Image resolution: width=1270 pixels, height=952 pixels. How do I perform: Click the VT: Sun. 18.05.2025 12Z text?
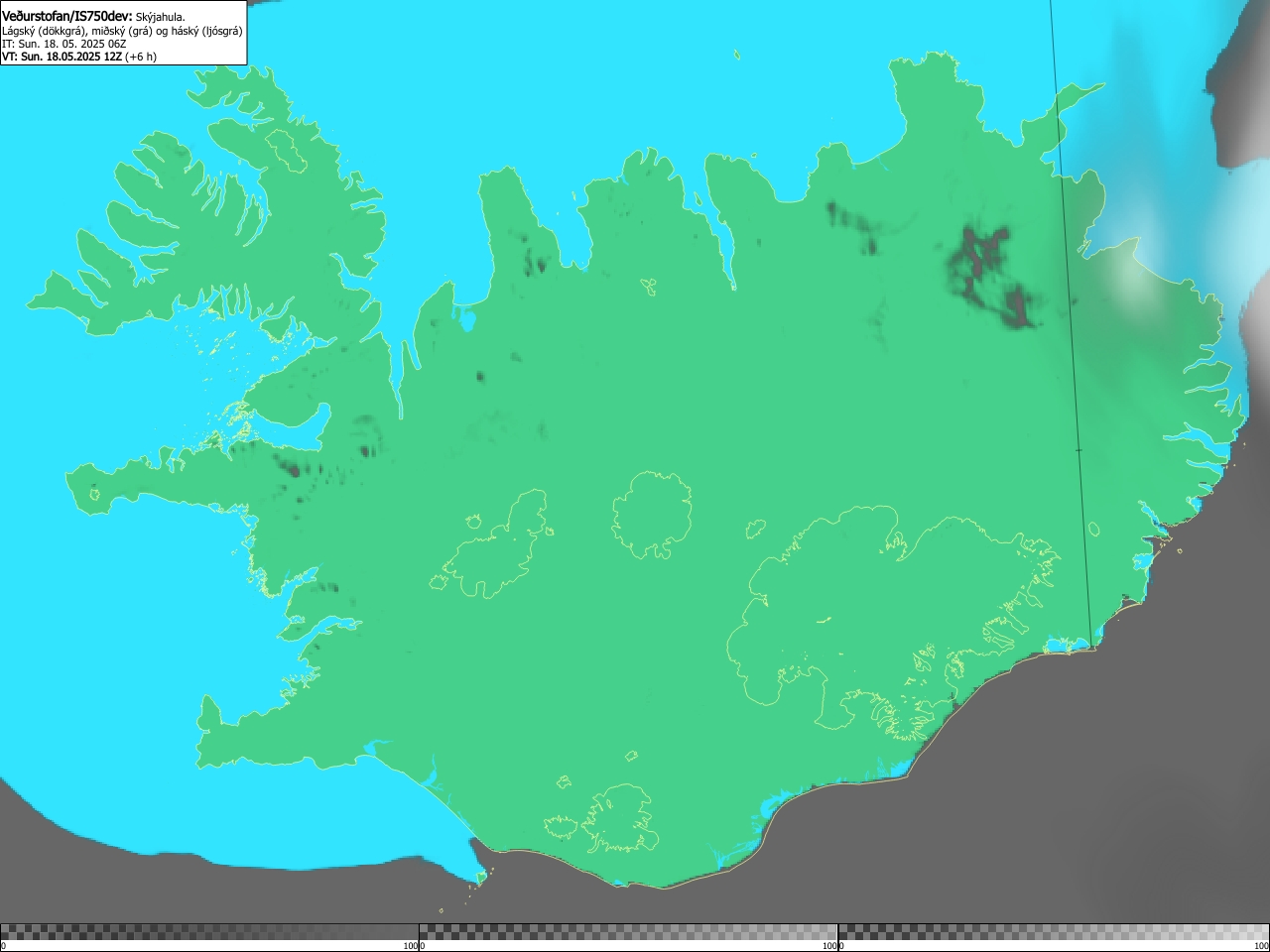(62, 57)
